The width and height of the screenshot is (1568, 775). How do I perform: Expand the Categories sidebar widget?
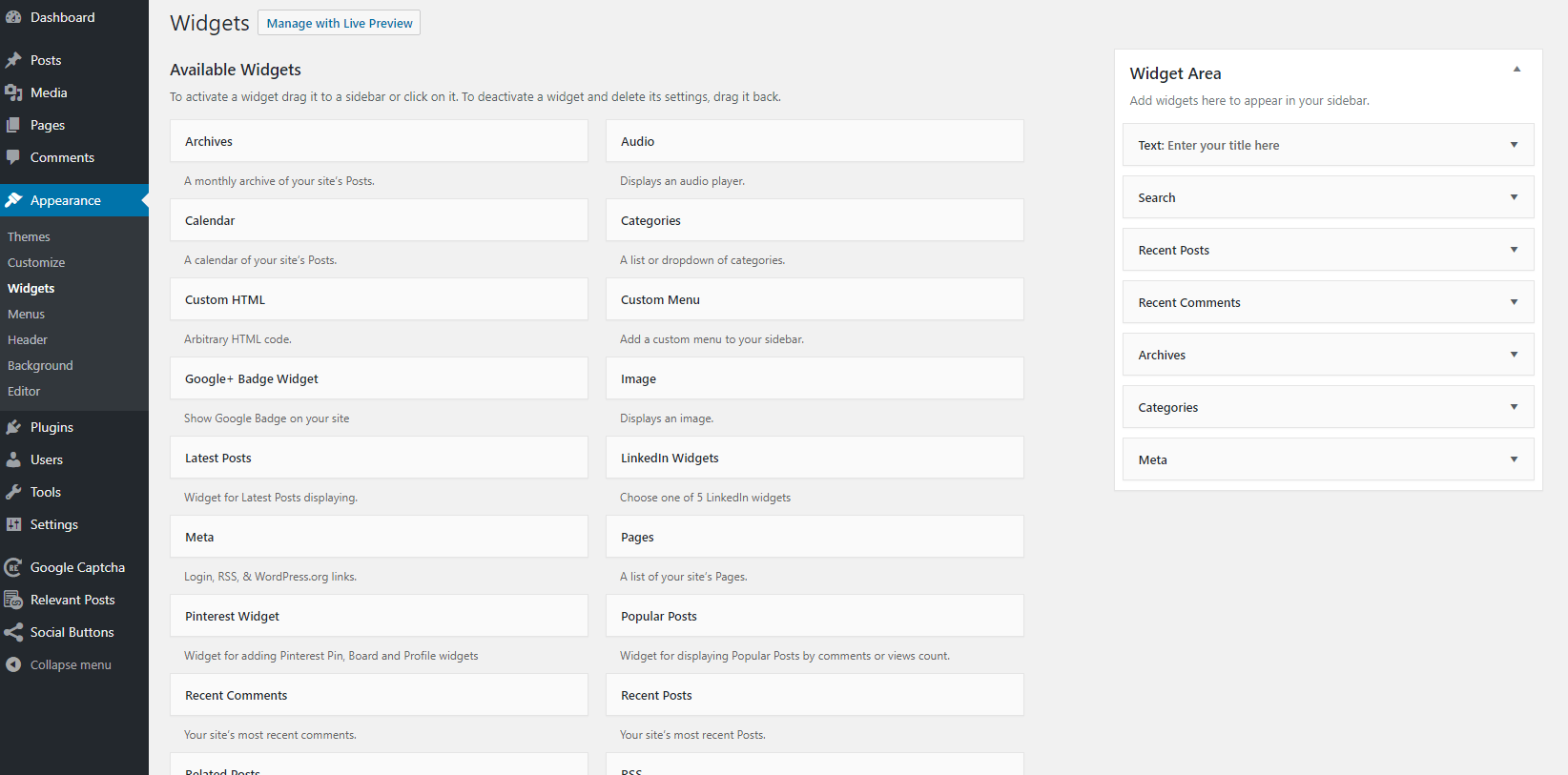click(1514, 407)
